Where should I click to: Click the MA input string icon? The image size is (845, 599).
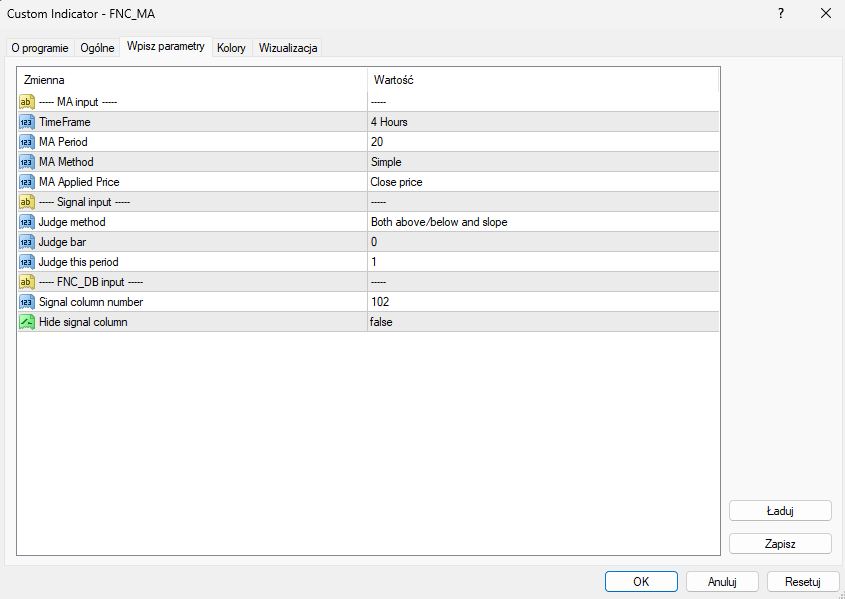[x=27, y=102]
